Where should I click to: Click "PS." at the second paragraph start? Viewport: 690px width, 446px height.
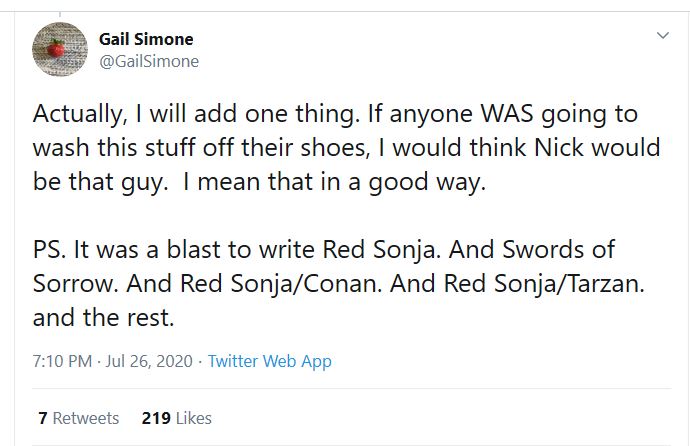(51, 250)
